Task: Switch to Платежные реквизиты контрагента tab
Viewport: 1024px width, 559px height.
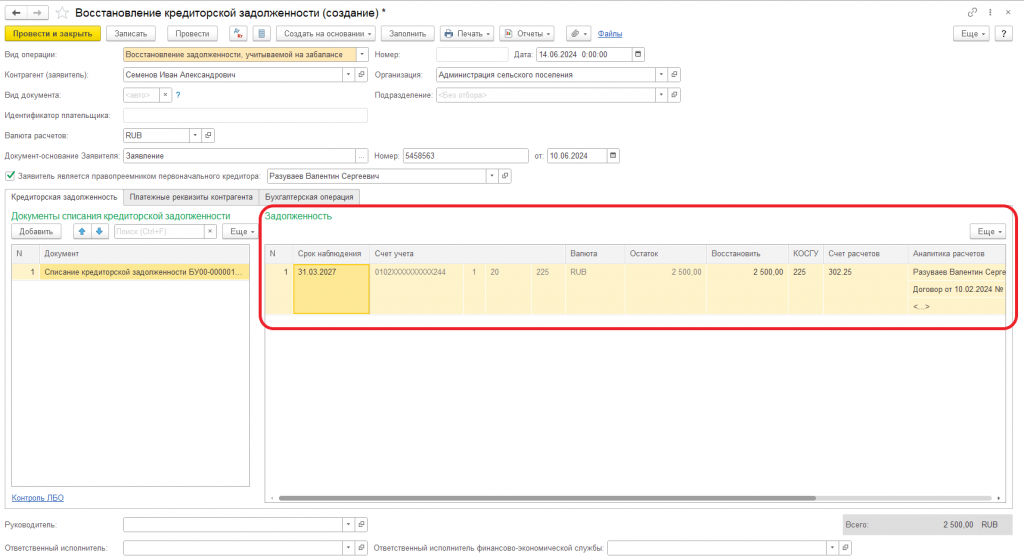Action: coord(191,197)
